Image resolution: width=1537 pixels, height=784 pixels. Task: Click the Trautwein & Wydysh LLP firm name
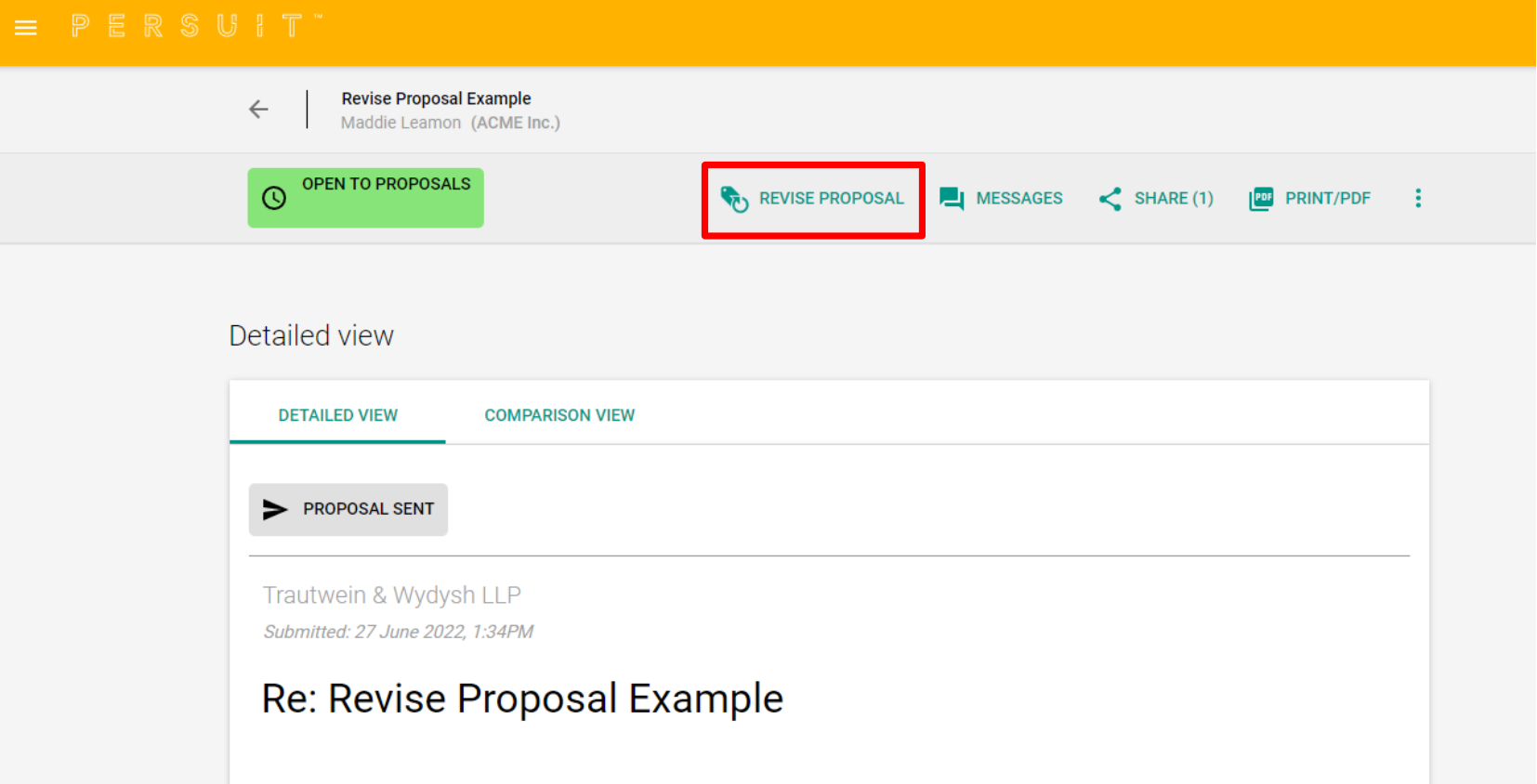(x=391, y=595)
